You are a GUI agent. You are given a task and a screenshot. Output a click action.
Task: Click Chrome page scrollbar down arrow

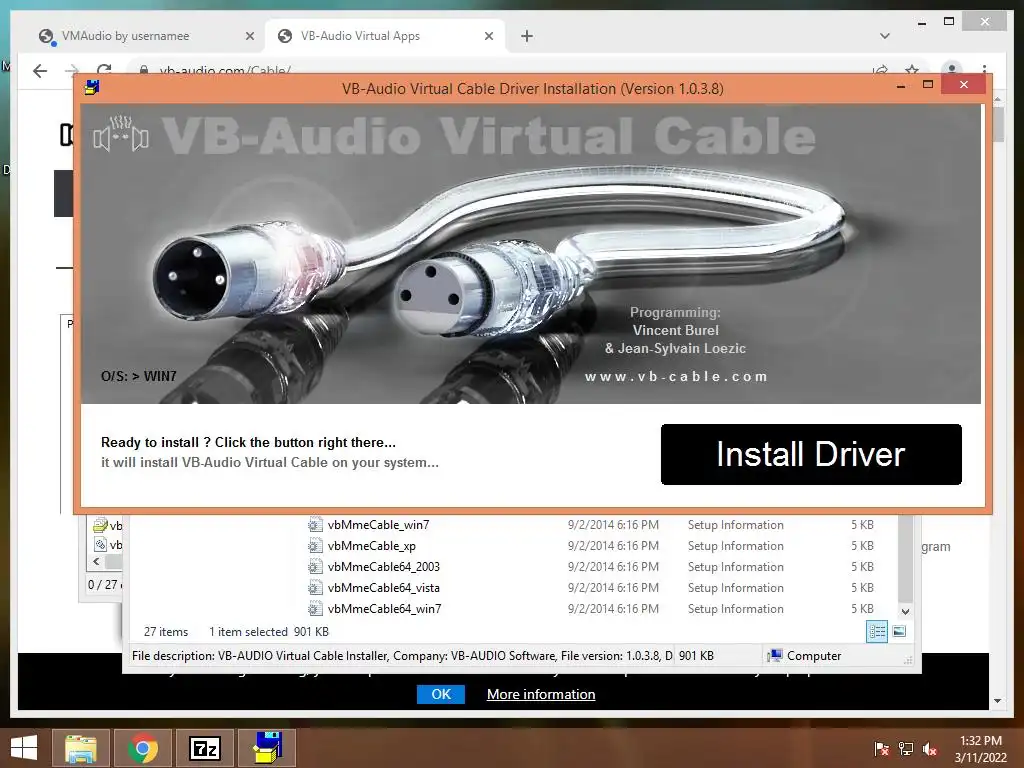click(997, 701)
